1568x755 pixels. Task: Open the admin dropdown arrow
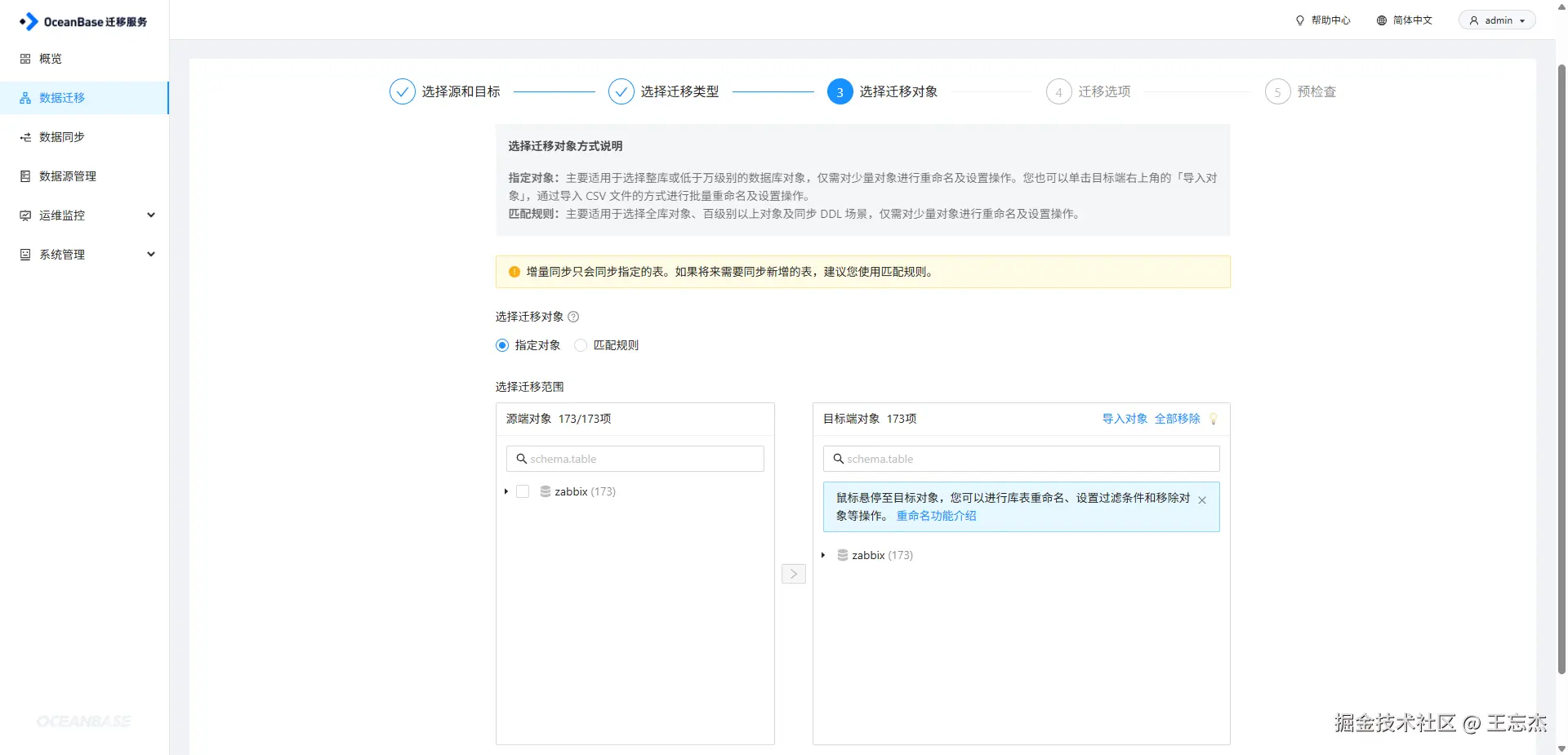(x=1522, y=21)
